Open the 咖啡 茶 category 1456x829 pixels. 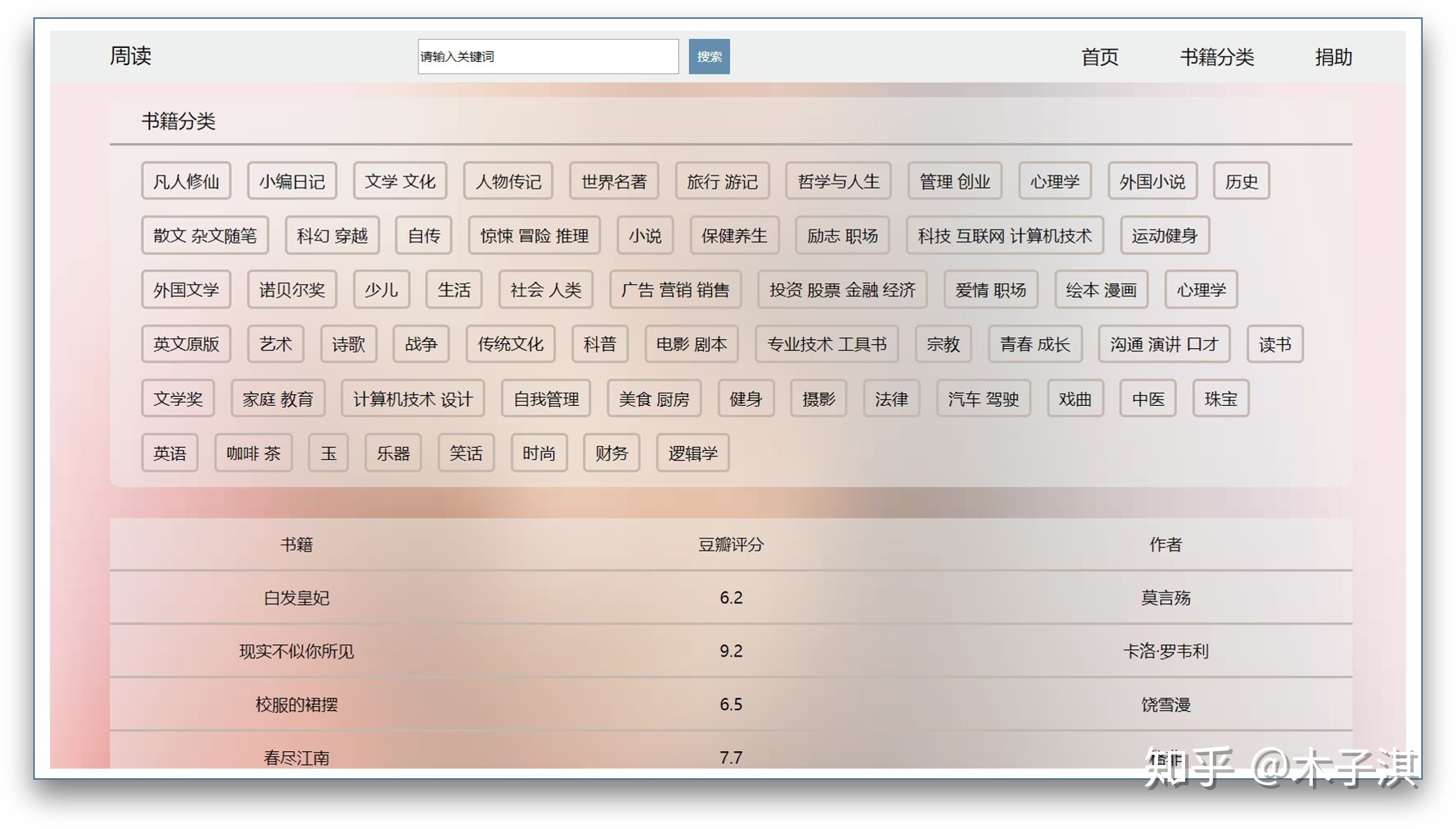tap(253, 453)
